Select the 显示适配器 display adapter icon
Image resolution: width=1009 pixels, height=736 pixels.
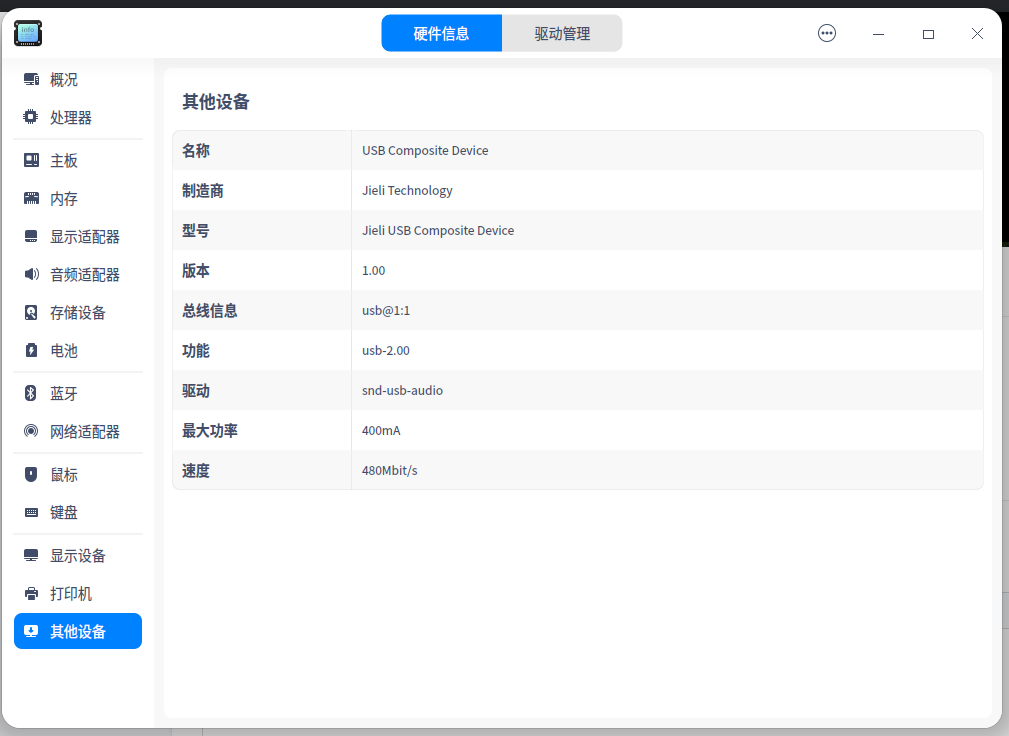31,236
